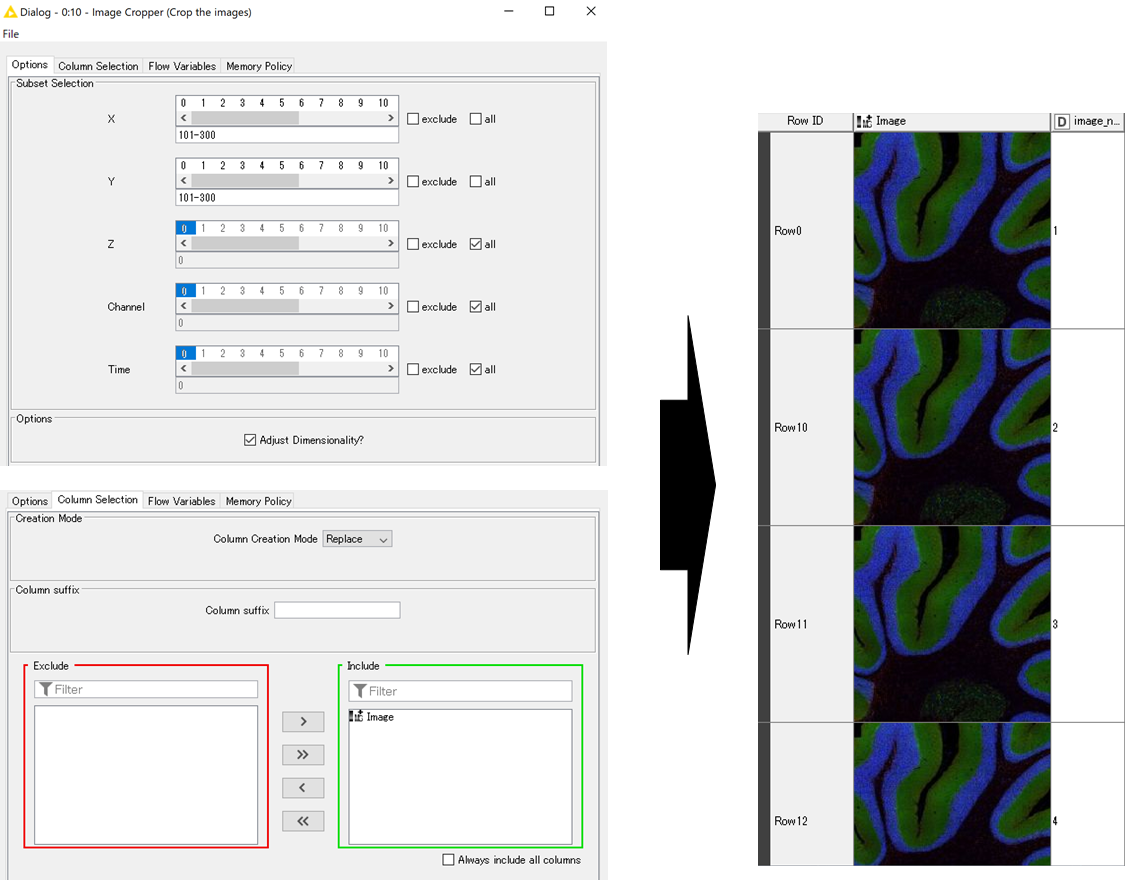Uncheck the all checkbox for Z
The width and height of the screenshot is (1125, 880).
coord(476,244)
